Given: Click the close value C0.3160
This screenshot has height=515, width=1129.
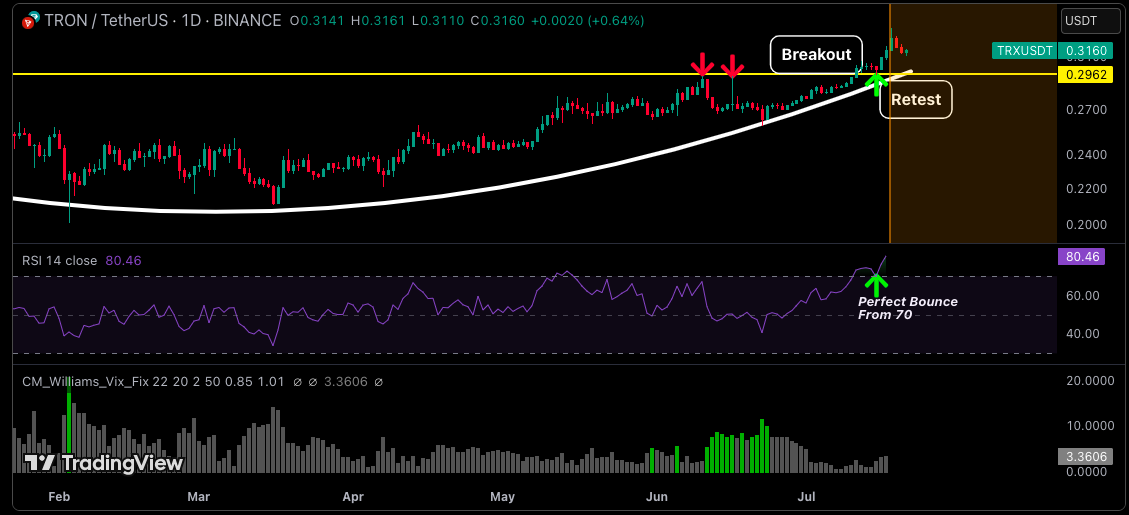Looking at the screenshot, I should click(496, 21).
